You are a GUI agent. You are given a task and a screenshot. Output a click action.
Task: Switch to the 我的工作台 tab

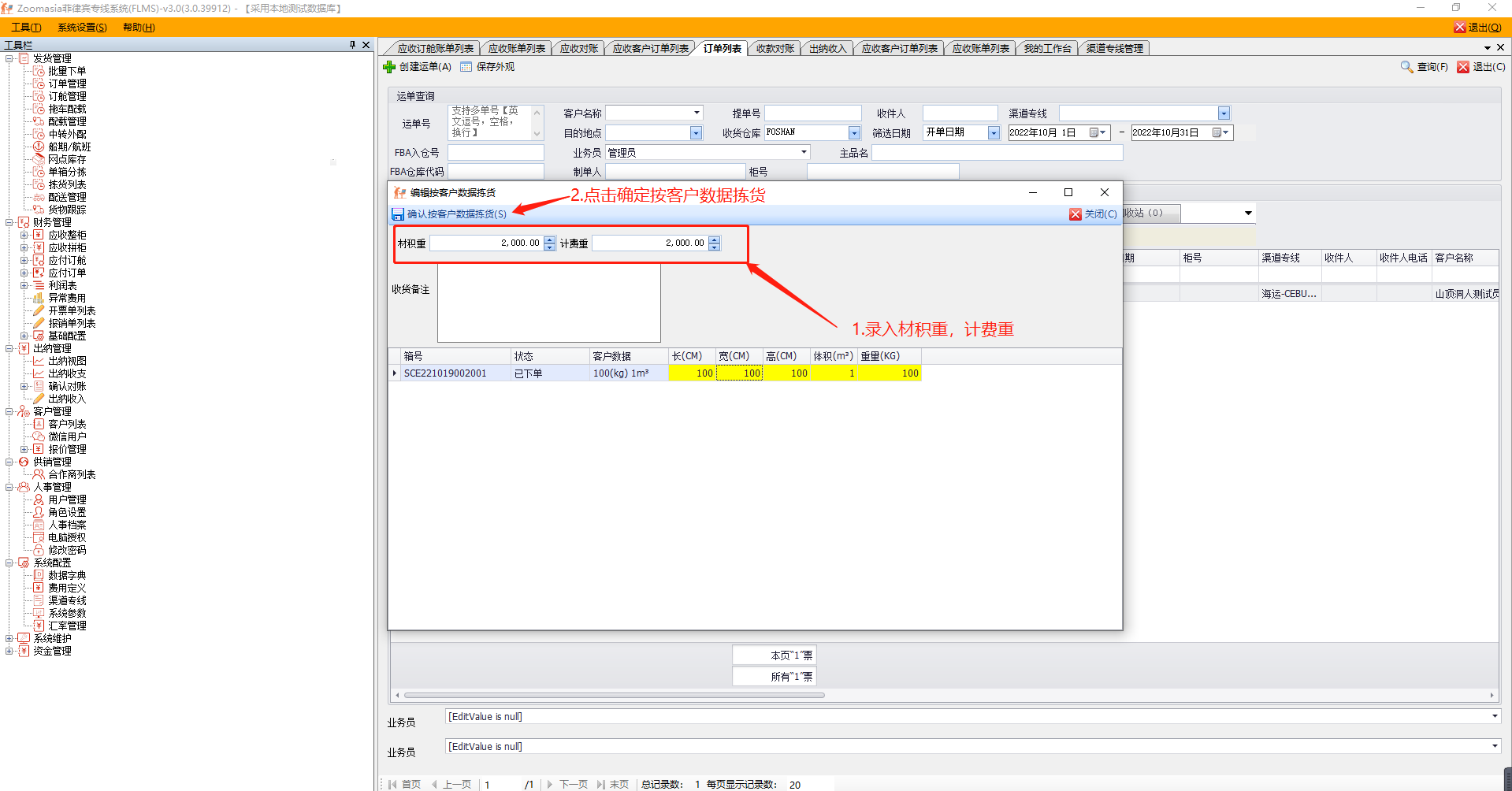pyautogui.click(x=1047, y=49)
